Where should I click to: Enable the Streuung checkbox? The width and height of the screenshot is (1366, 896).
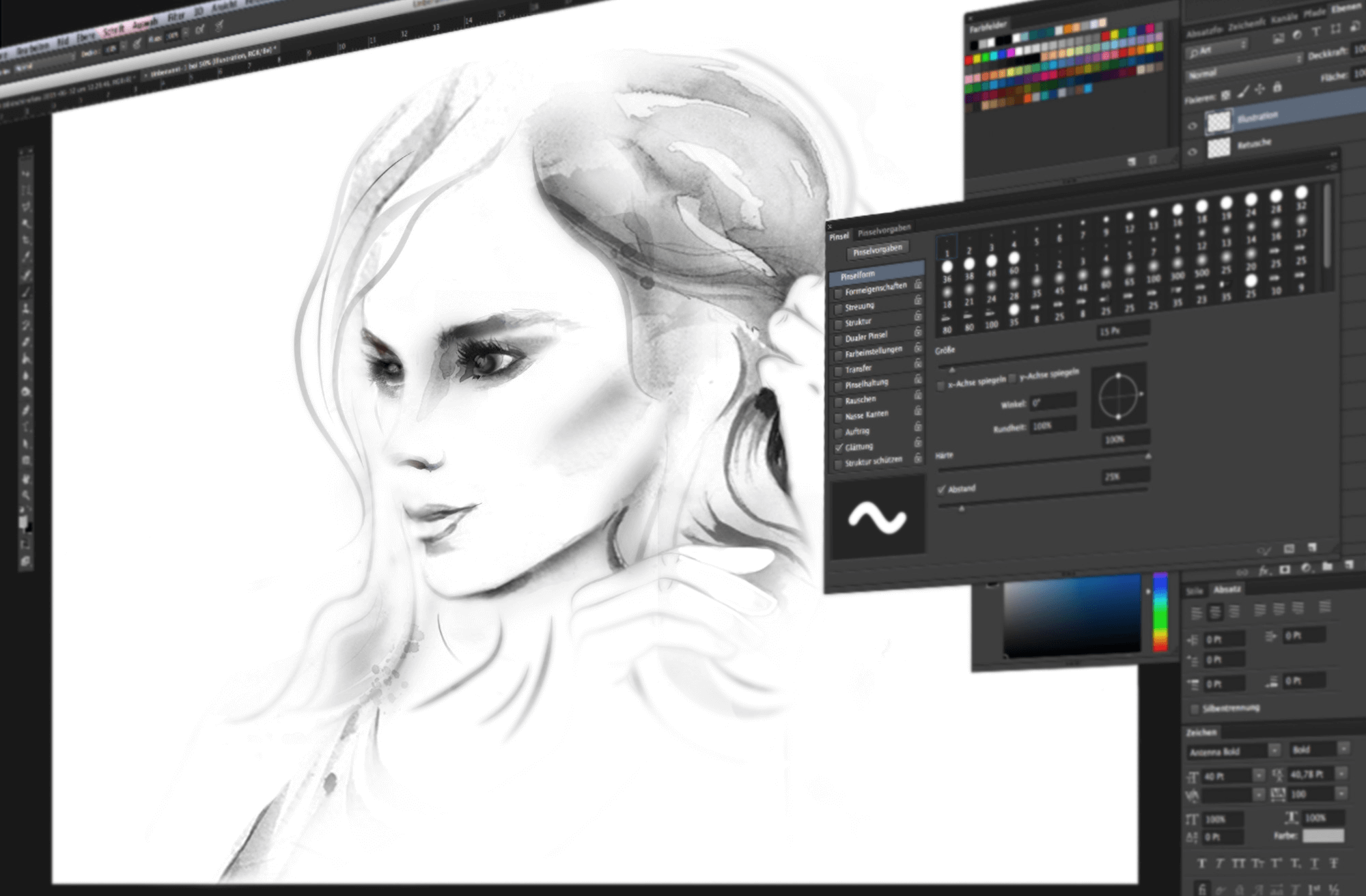pos(838,309)
